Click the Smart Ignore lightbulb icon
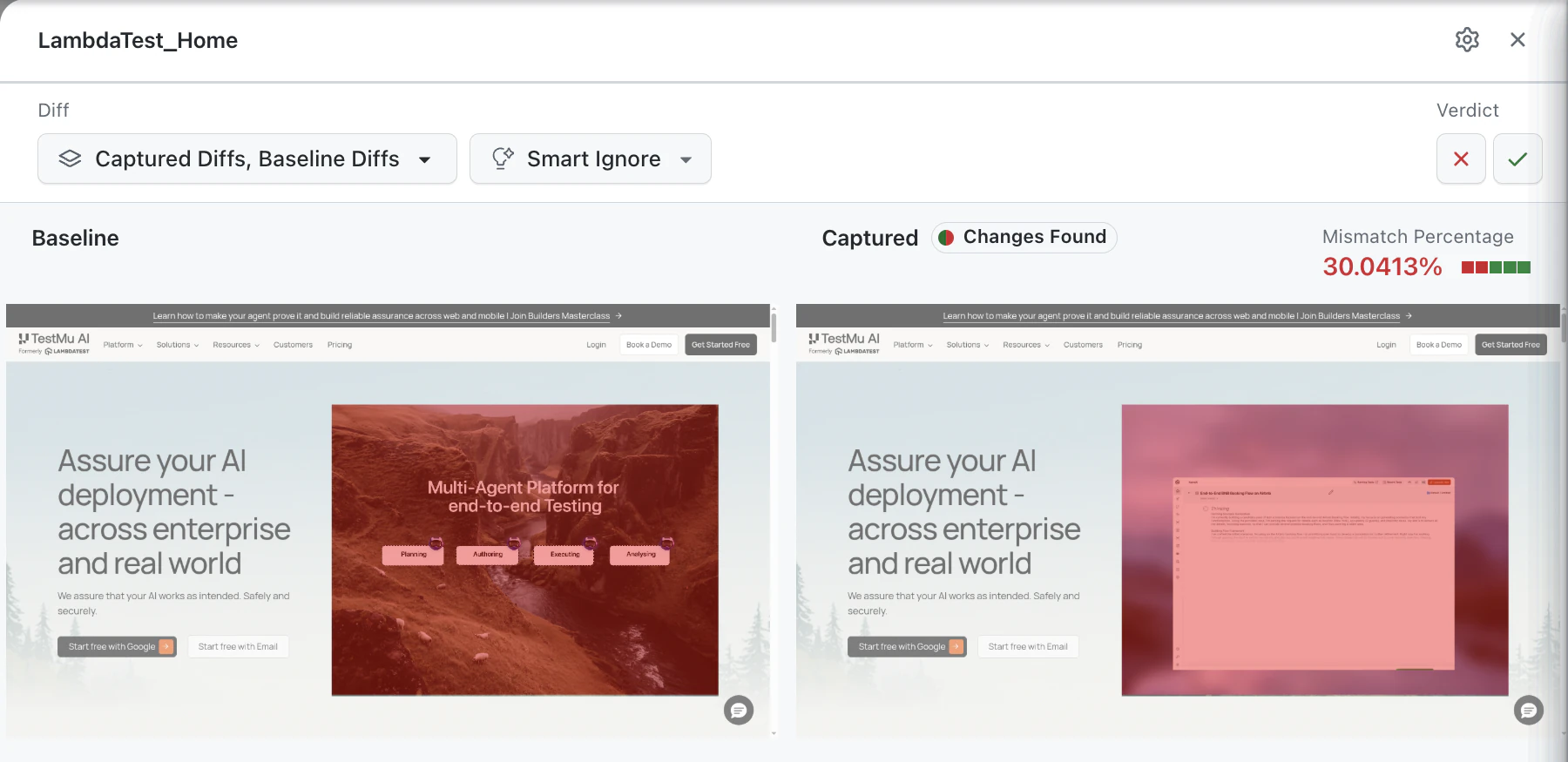This screenshot has height=762, width=1568. pos(503,158)
